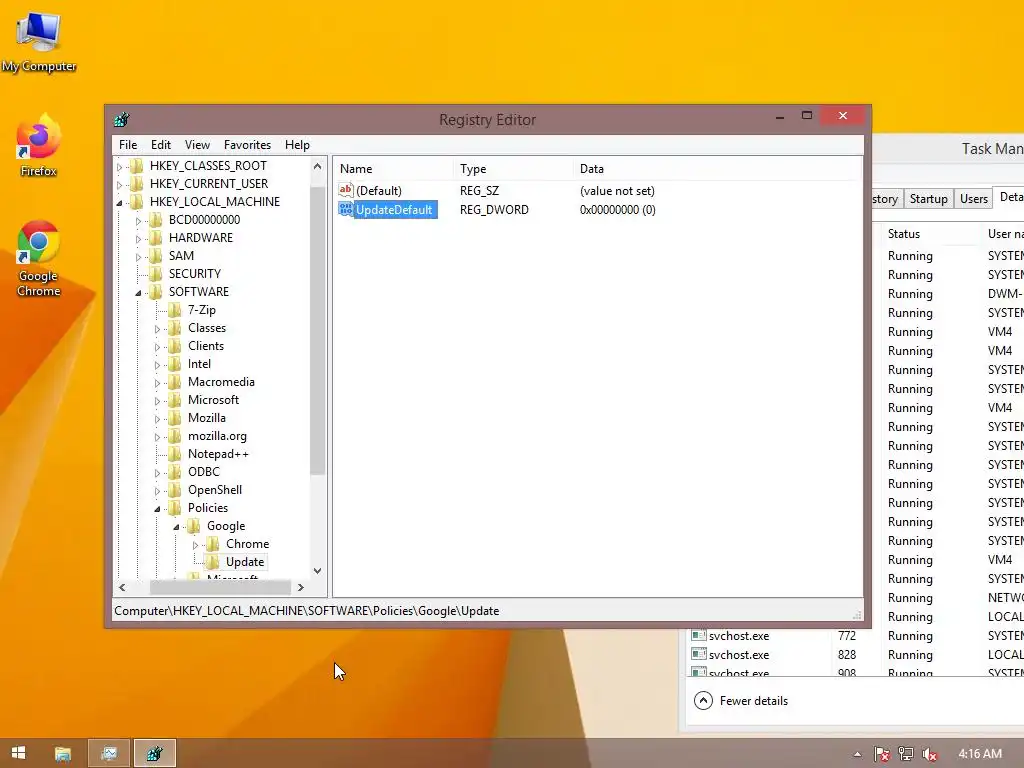Click the svchost.exe 772 process icon

click(x=699, y=635)
